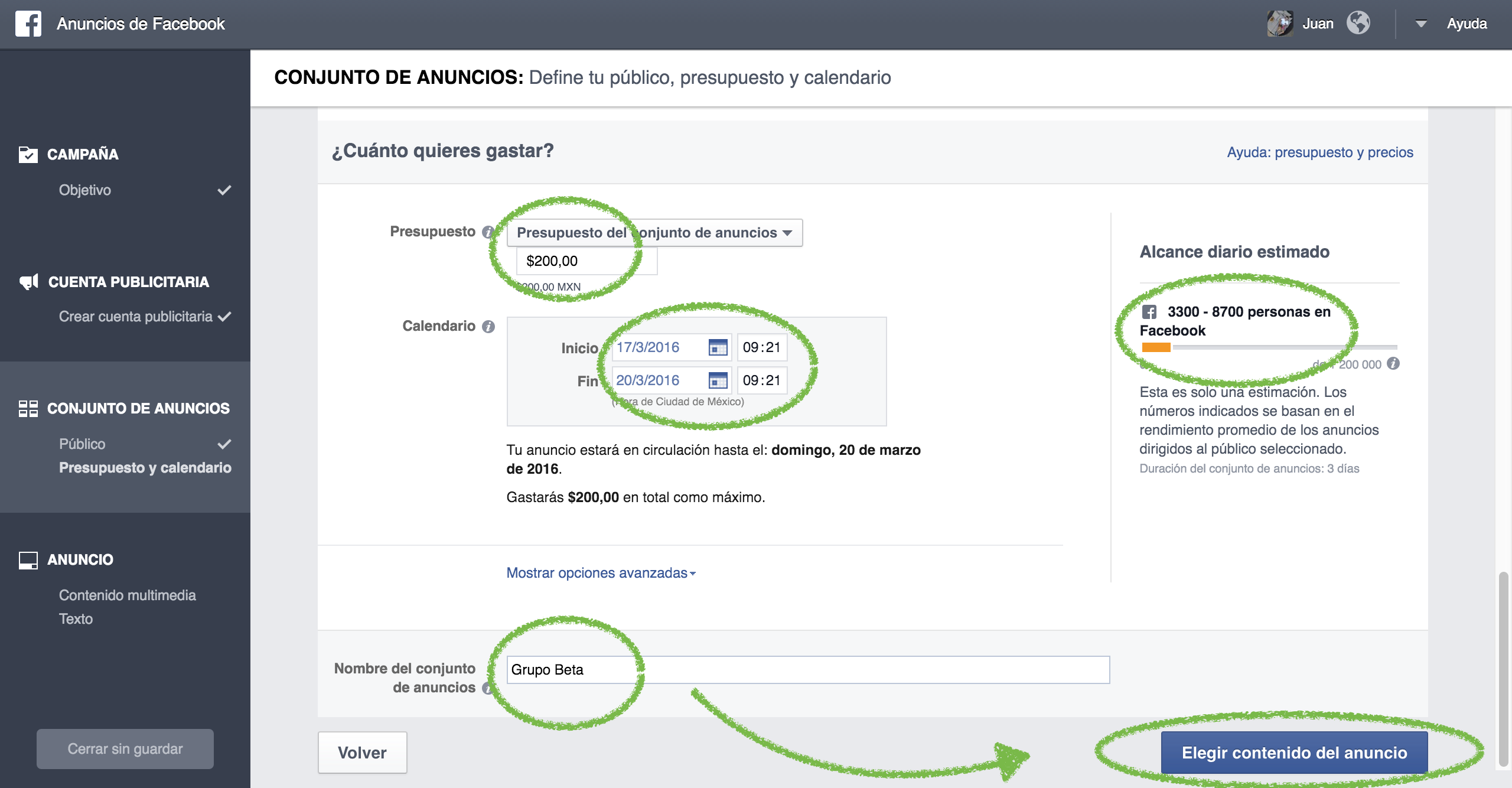The width and height of the screenshot is (1512, 788).
Task: Expand the account dropdown arrow in header
Action: click(1421, 24)
